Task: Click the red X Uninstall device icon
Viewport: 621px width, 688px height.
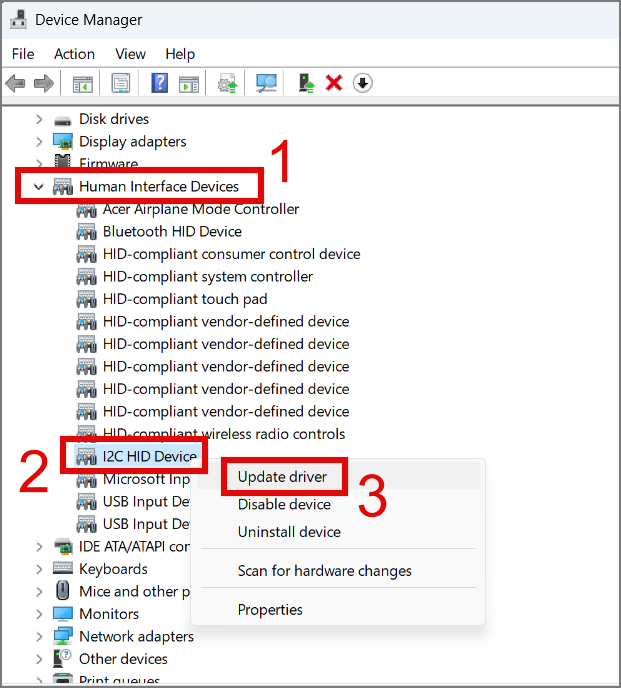Action: (x=334, y=83)
